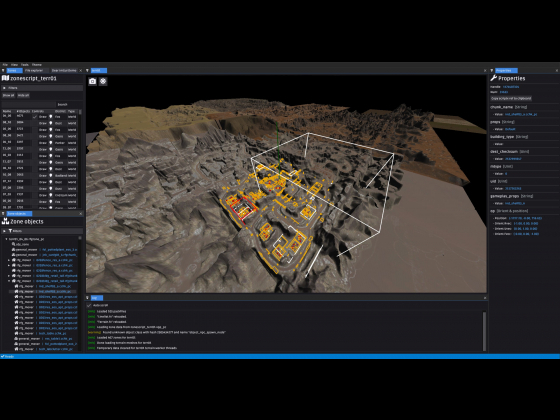Click Copy scriptx ref to clipboard button

pos(511,98)
